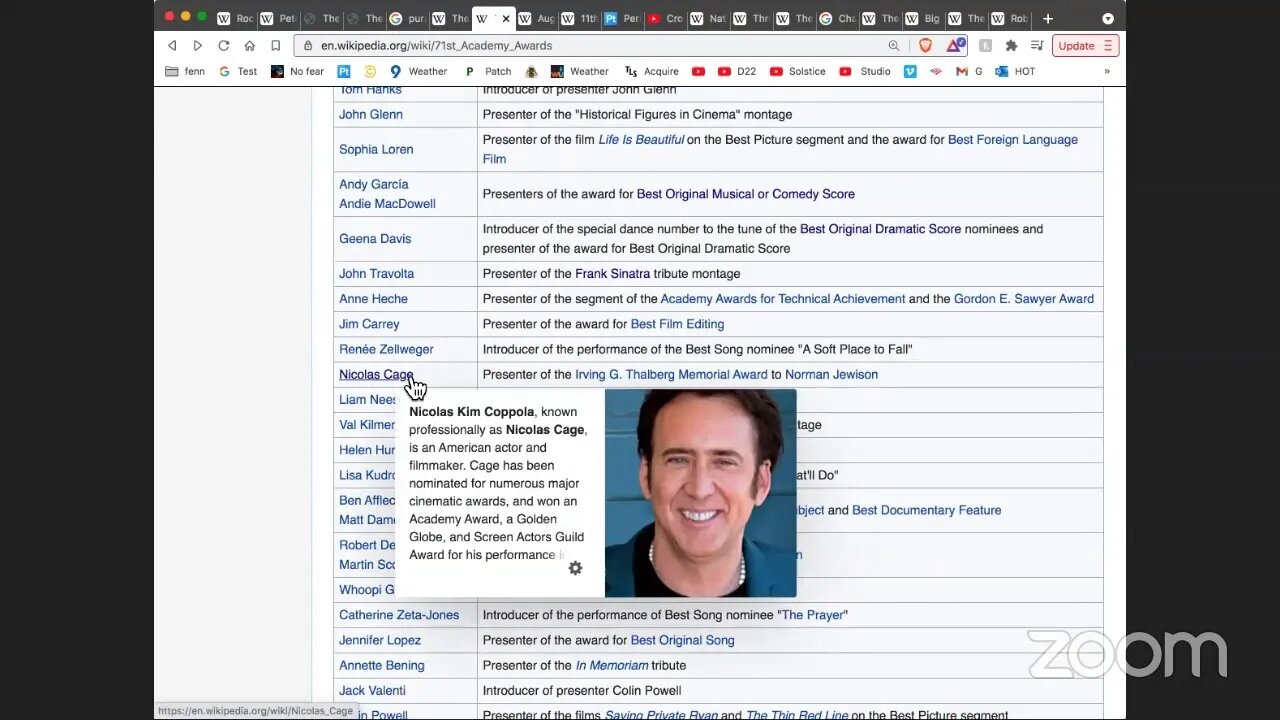This screenshot has width=1280, height=720.
Task: Open the 'fenn' bookmarks folder
Action: point(186,71)
